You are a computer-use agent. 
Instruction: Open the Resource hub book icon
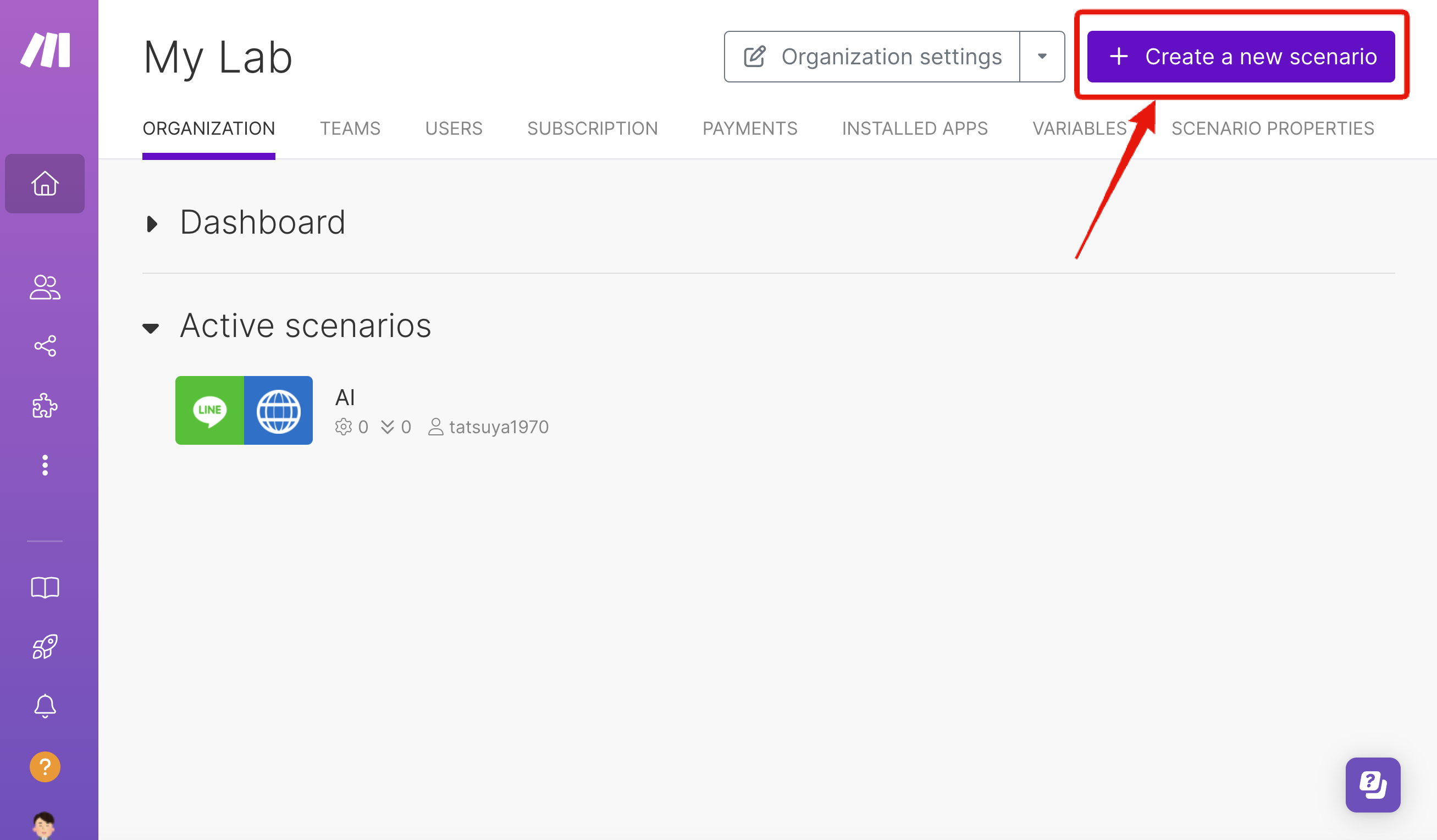(45, 587)
